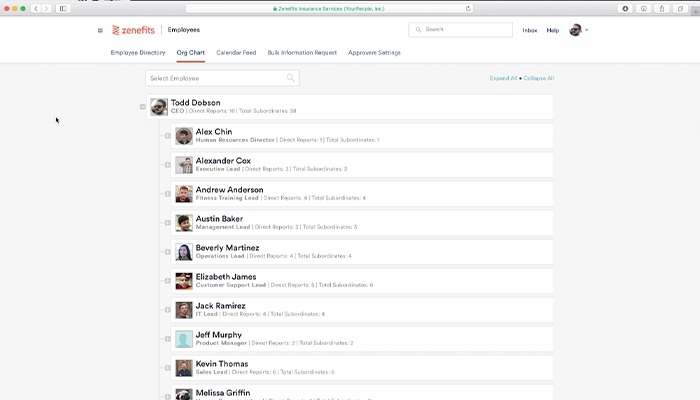Expand Austin Baker's direct reports
This screenshot has width=700, height=400.
pyautogui.click(x=167, y=223)
